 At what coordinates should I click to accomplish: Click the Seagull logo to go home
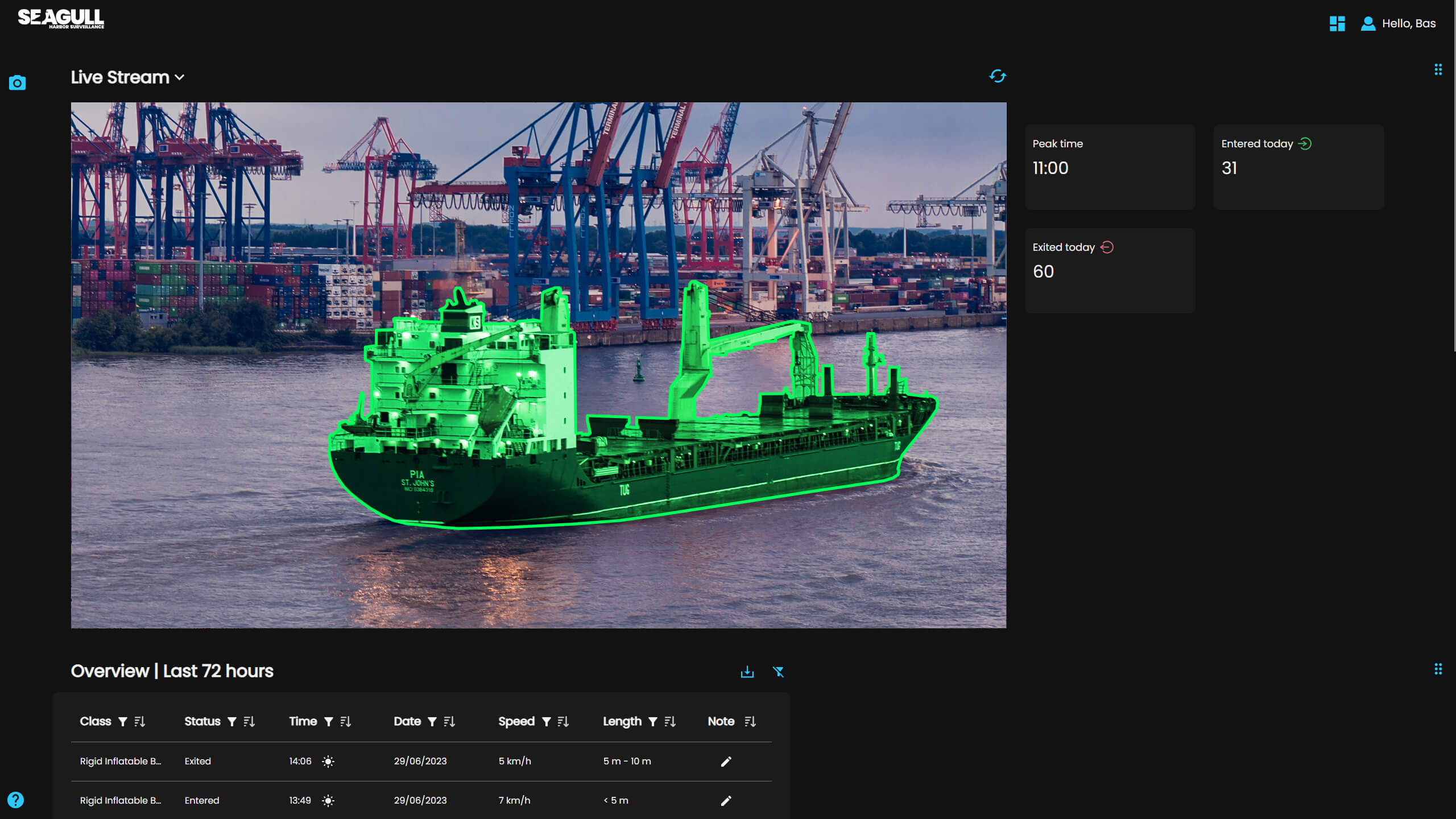(x=61, y=18)
